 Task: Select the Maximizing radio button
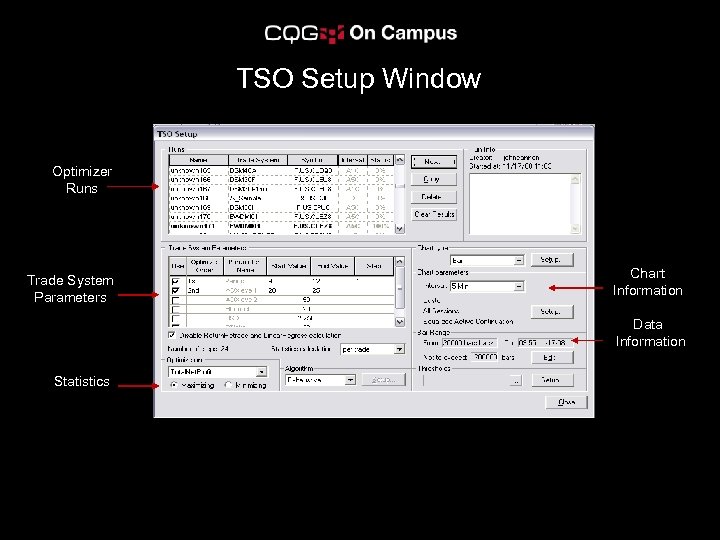pyautogui.click(x=174, y=385)
